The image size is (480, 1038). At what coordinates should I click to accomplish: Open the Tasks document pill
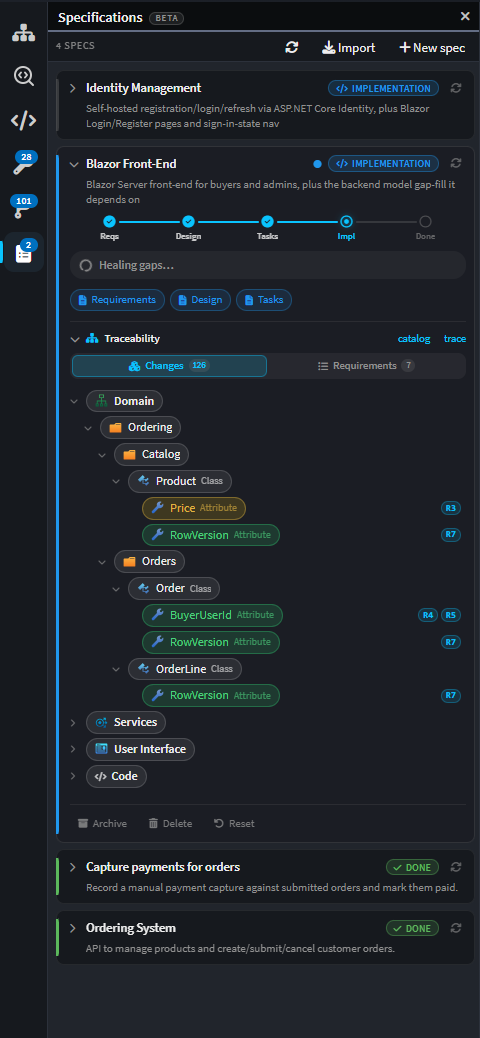click(264, 300)
